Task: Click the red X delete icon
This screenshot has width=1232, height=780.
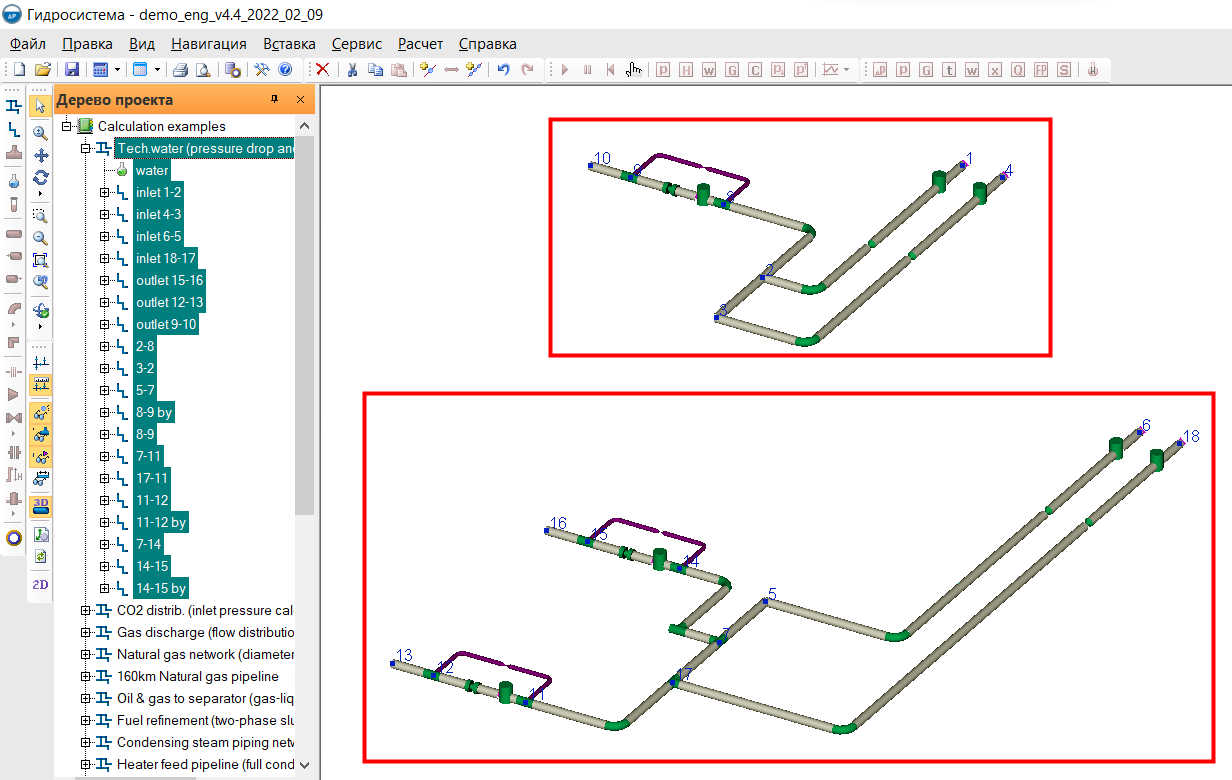Action: point(323,70)
